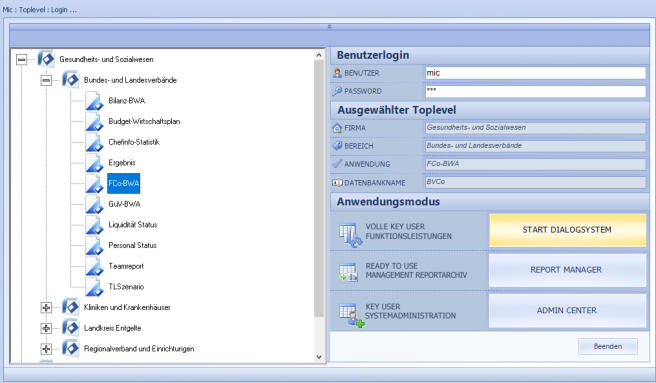This screenshot has width=656, height=383.
Task: Click the FCo-BWA document icon
Action: coord(95,183)
